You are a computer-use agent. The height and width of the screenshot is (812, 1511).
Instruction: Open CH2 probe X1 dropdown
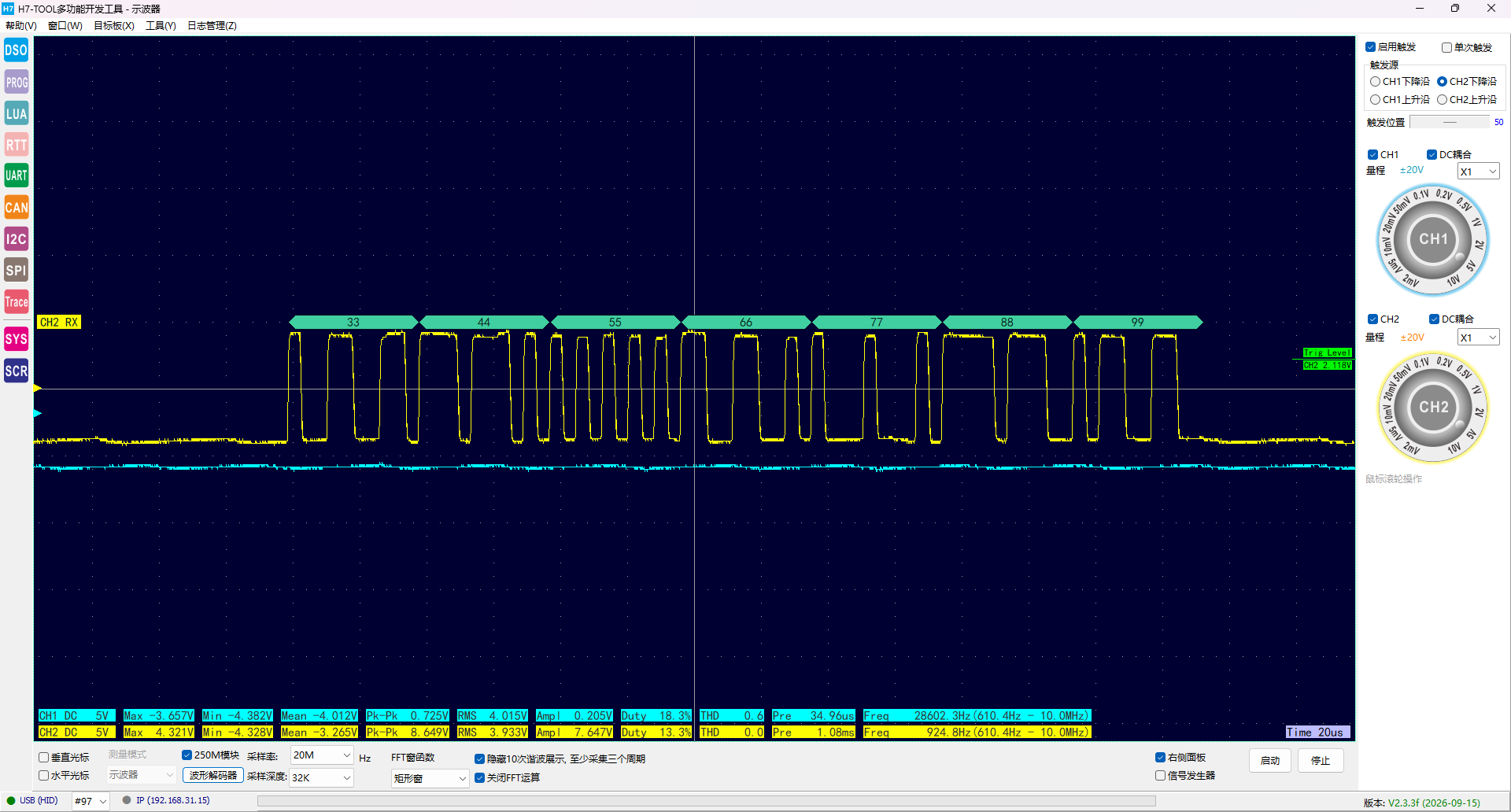click(x=1478, y=338)
